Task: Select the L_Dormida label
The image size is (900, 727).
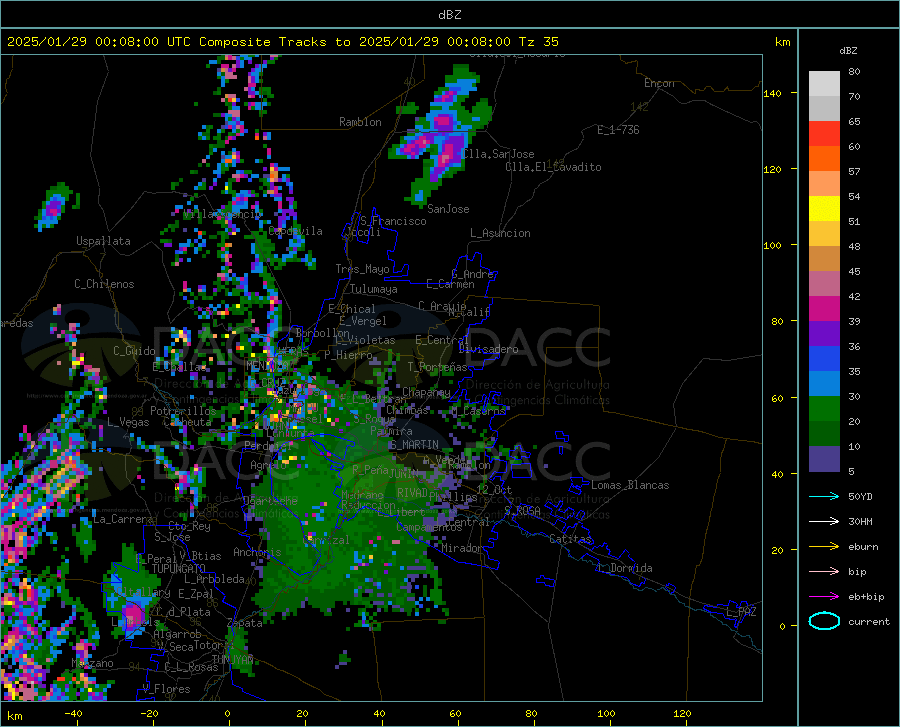Action: coord(625,568)
